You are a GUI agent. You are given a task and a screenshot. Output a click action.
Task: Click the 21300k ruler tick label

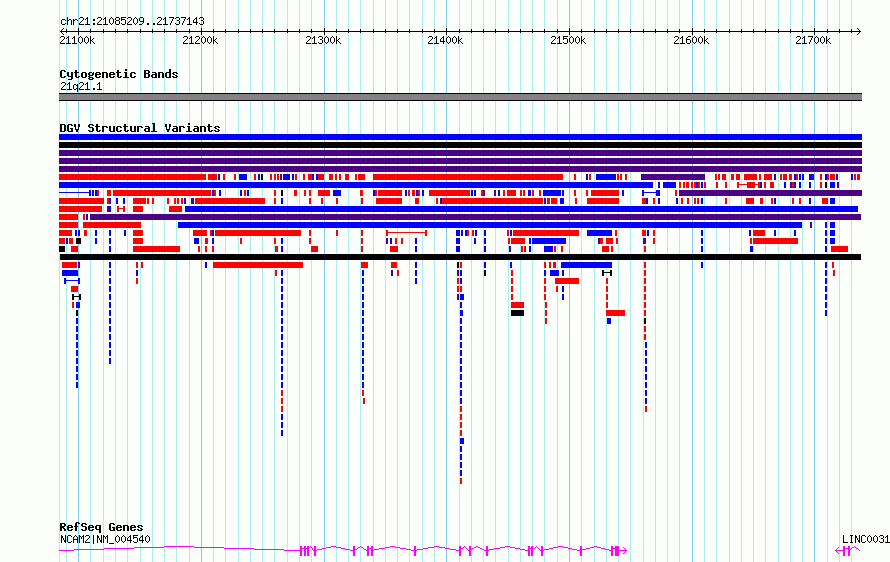point(323,40)
